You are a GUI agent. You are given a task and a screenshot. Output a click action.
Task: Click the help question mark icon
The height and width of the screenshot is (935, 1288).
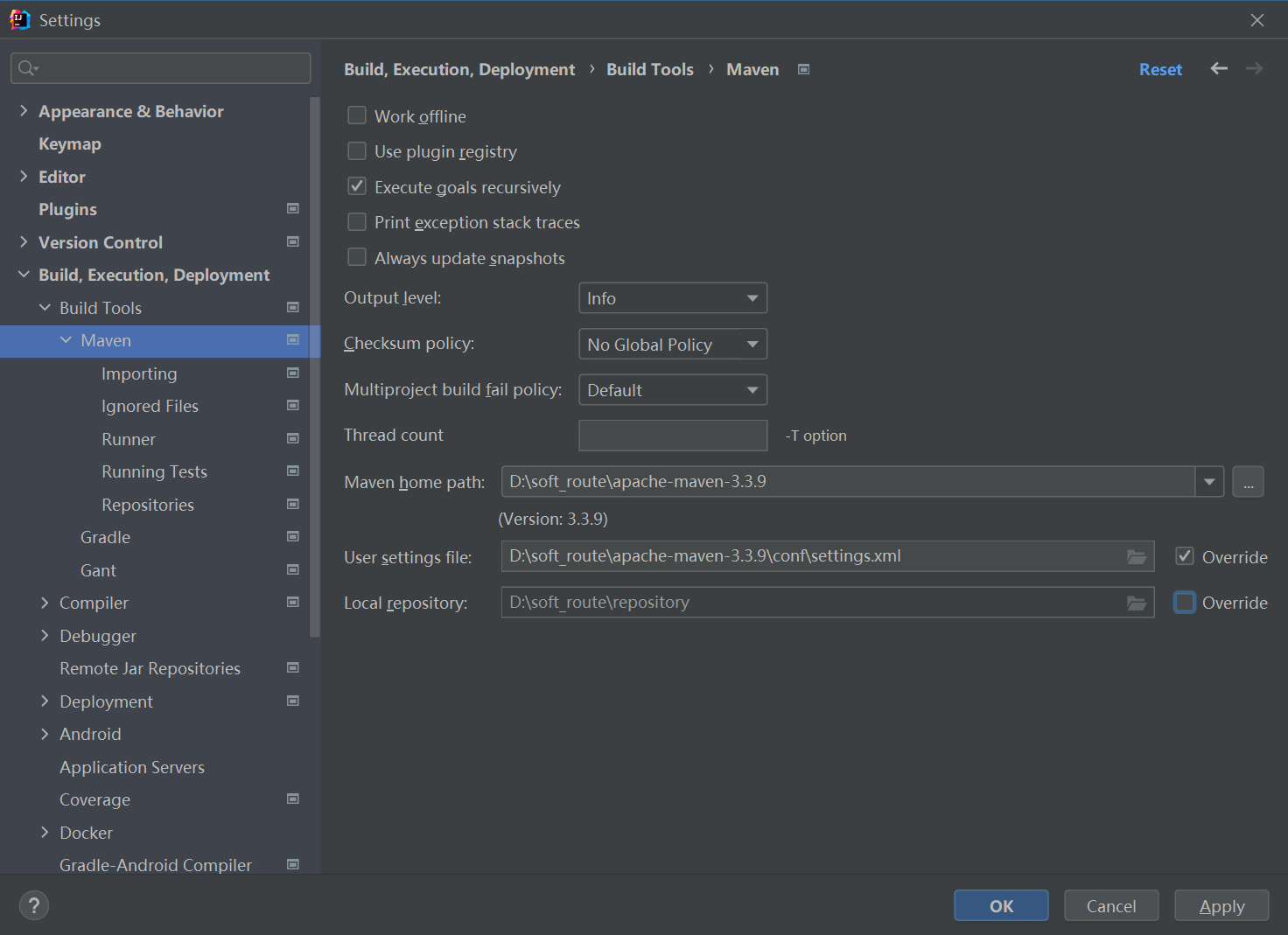[x=34, y=905]
